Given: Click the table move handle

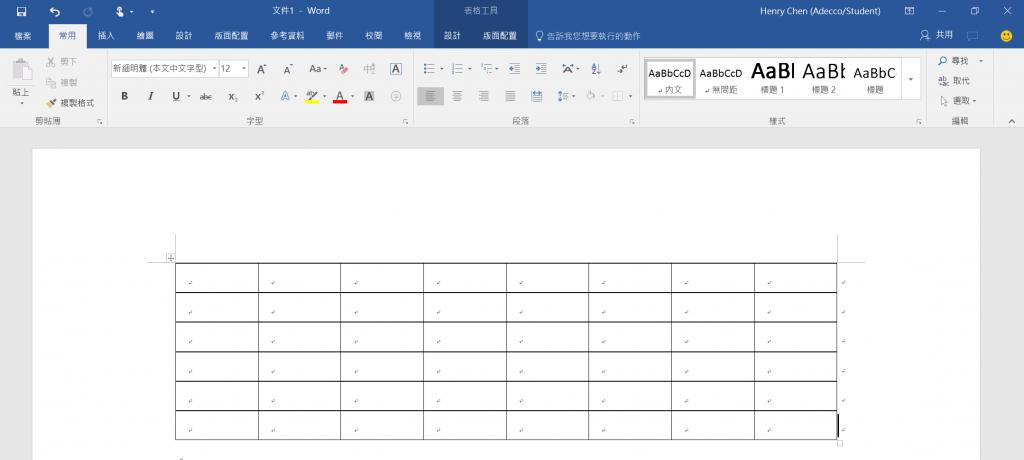Looking at the screenshot, I should [170, 258].
